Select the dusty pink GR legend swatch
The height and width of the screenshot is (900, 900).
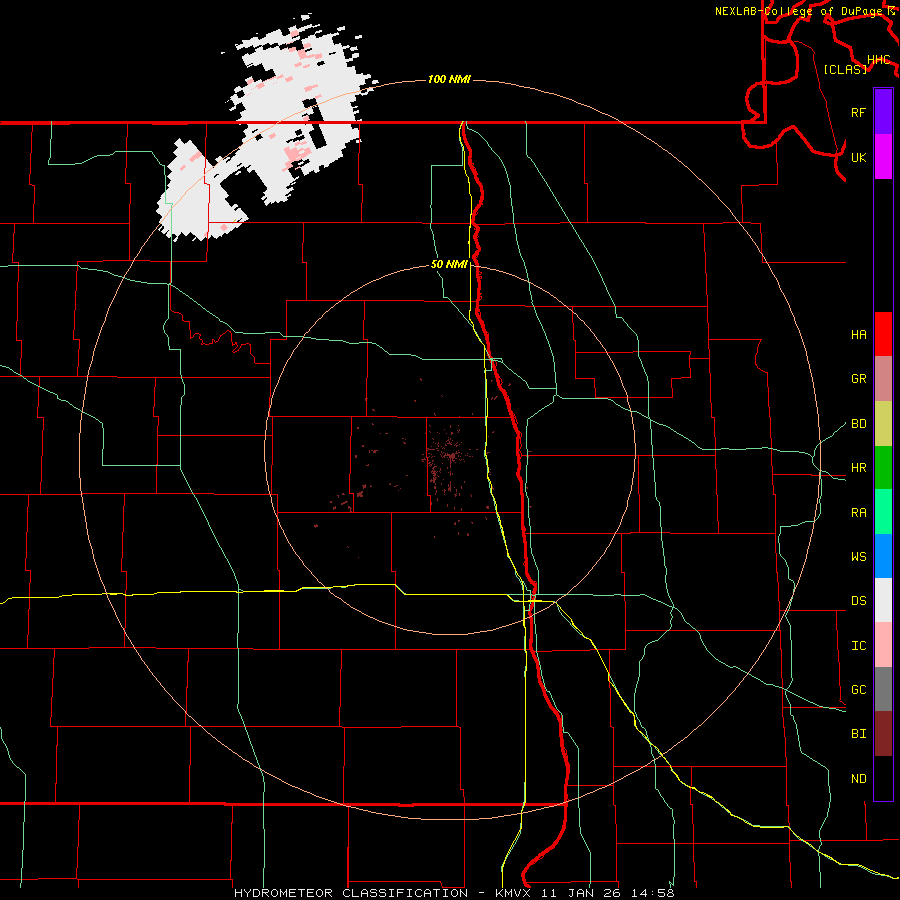pyautogui.click(x=883, y=378)
